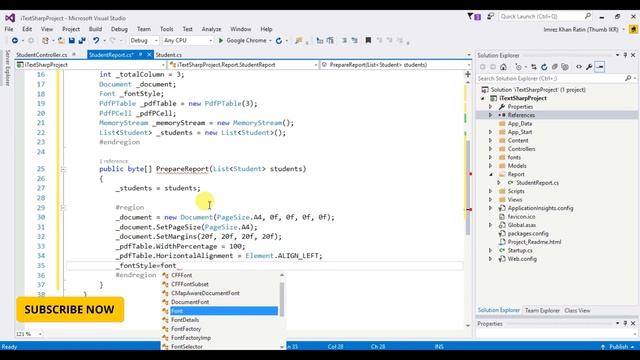Switch to Student.cs tab
The width and height of the screenshot is (640, 360).
tap(169, 55)
